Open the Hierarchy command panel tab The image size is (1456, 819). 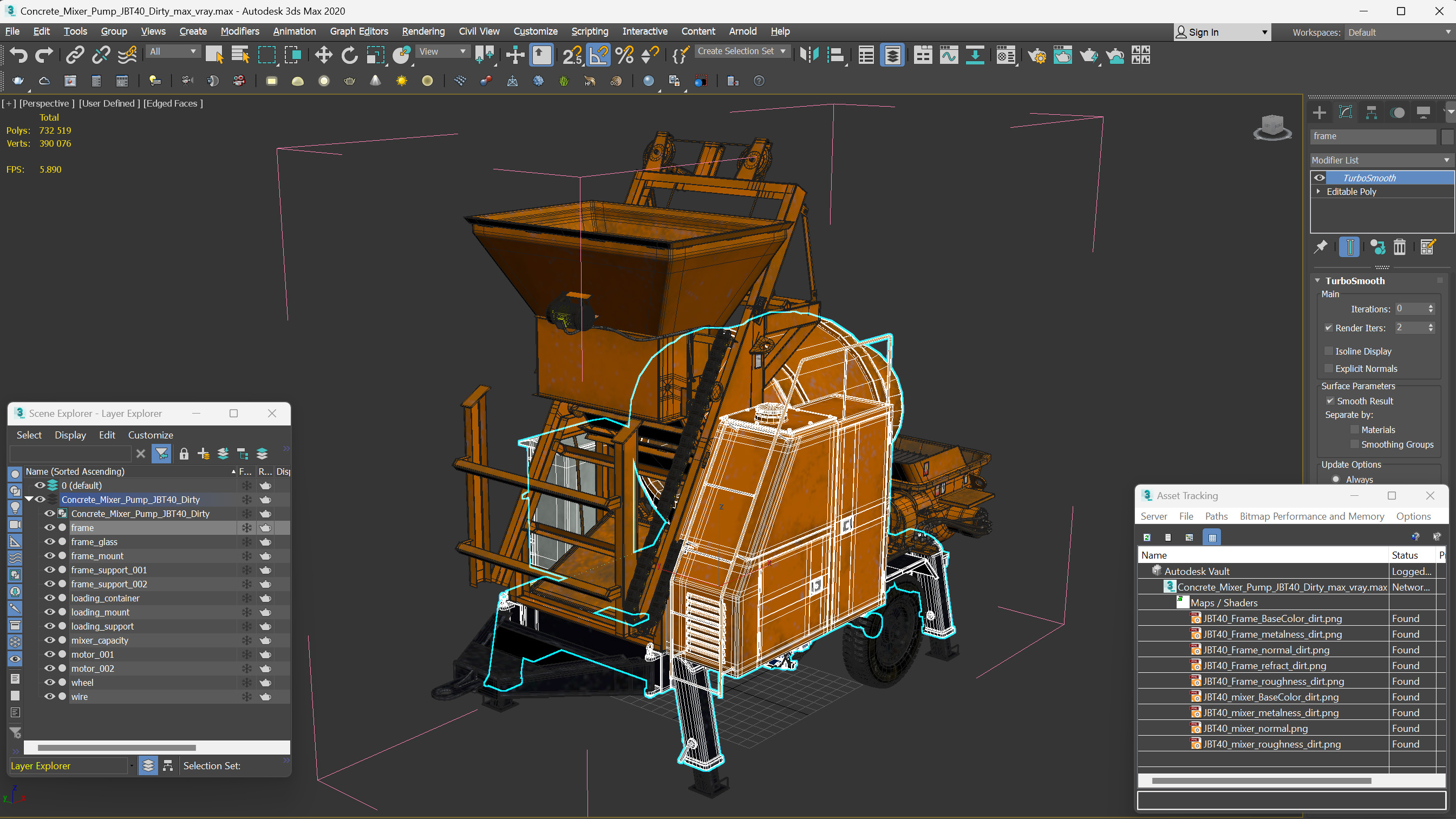coord(1371,113)
